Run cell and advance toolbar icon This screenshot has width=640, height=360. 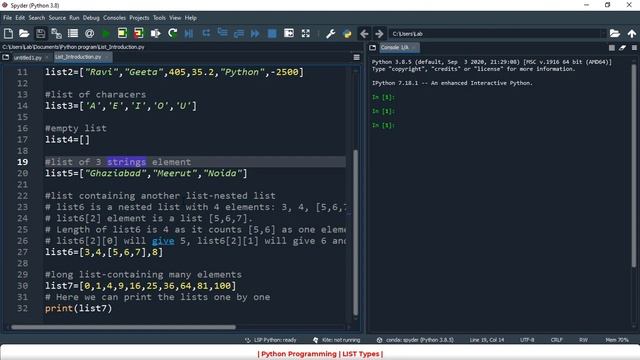tap(139, 33)
